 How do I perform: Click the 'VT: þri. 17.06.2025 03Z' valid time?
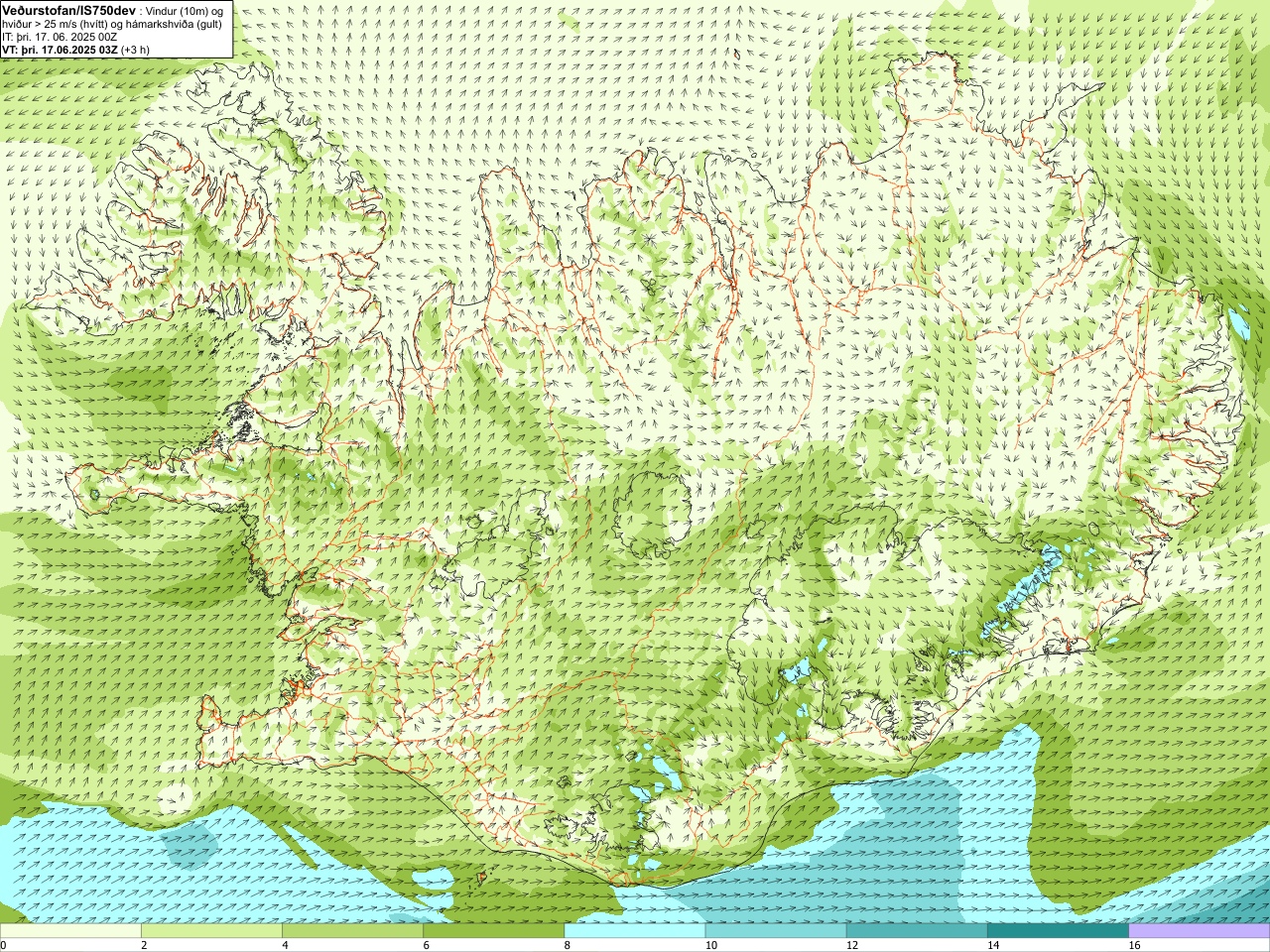pos(60,50)
